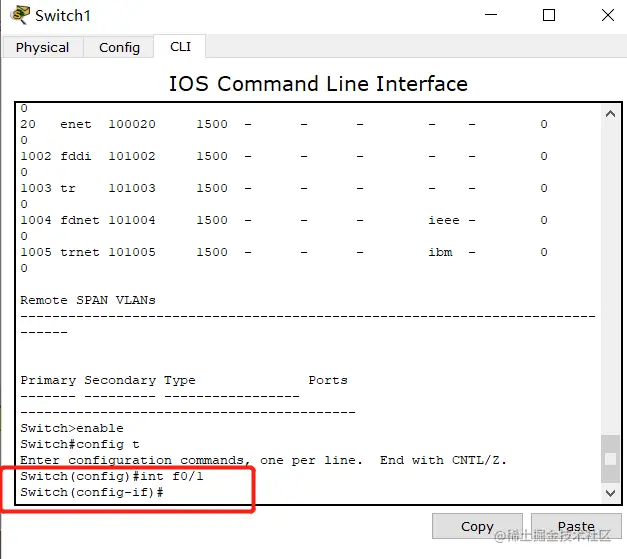Maximize the Switch1 window
This screenshot has width=627, height=559.
coord(549,15)
